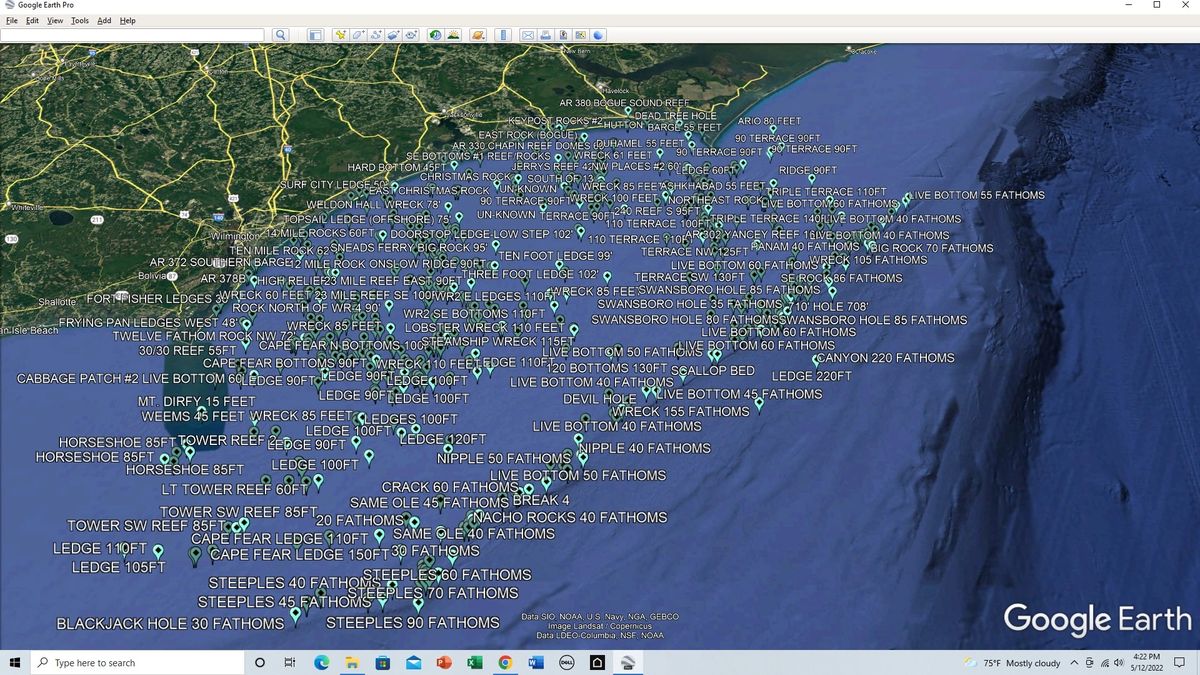The height and width of the screenshot is (675, 1200).
Task: Click the Save Image toolbar icon
Action: tap(563, 35)
